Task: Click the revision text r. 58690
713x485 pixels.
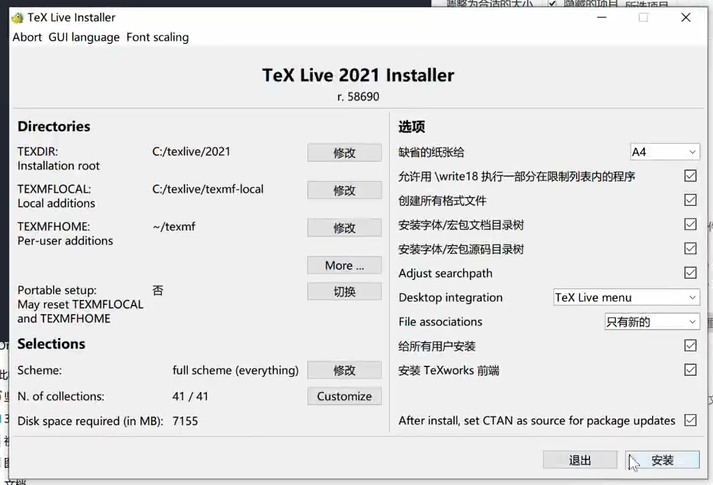Action: pos(358,97)
